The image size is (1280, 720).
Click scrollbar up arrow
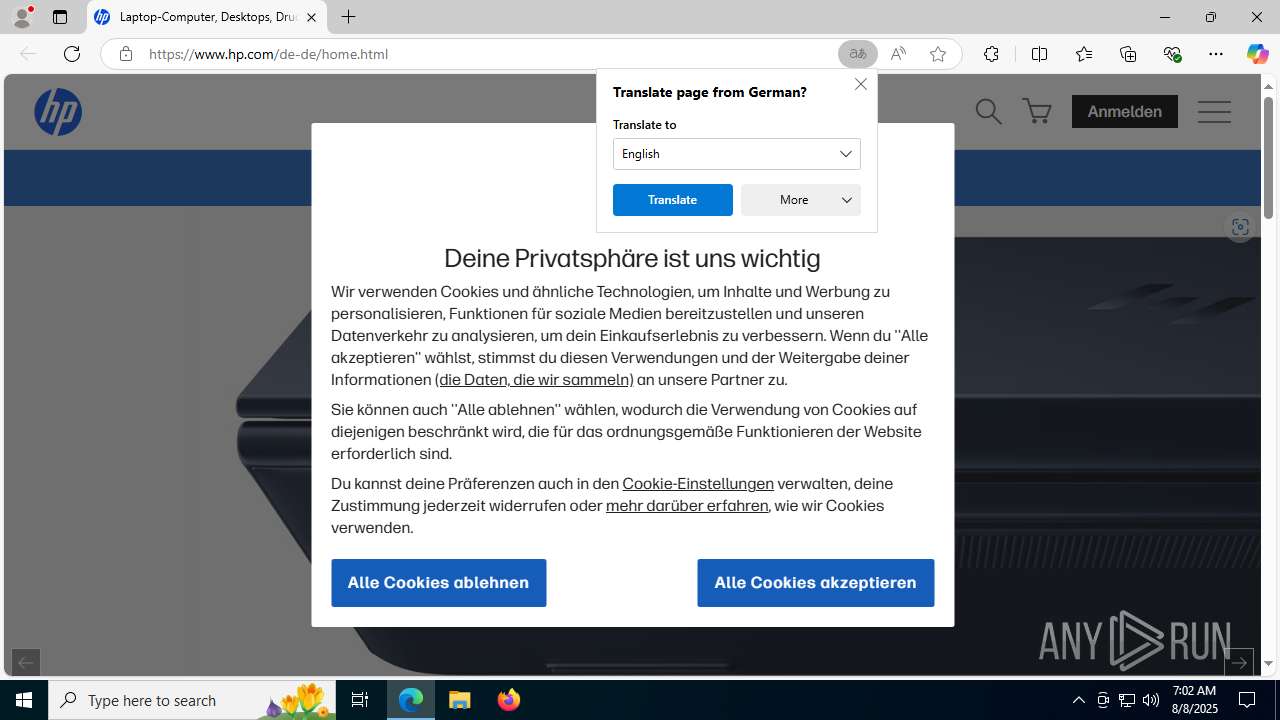point(1268,87)
